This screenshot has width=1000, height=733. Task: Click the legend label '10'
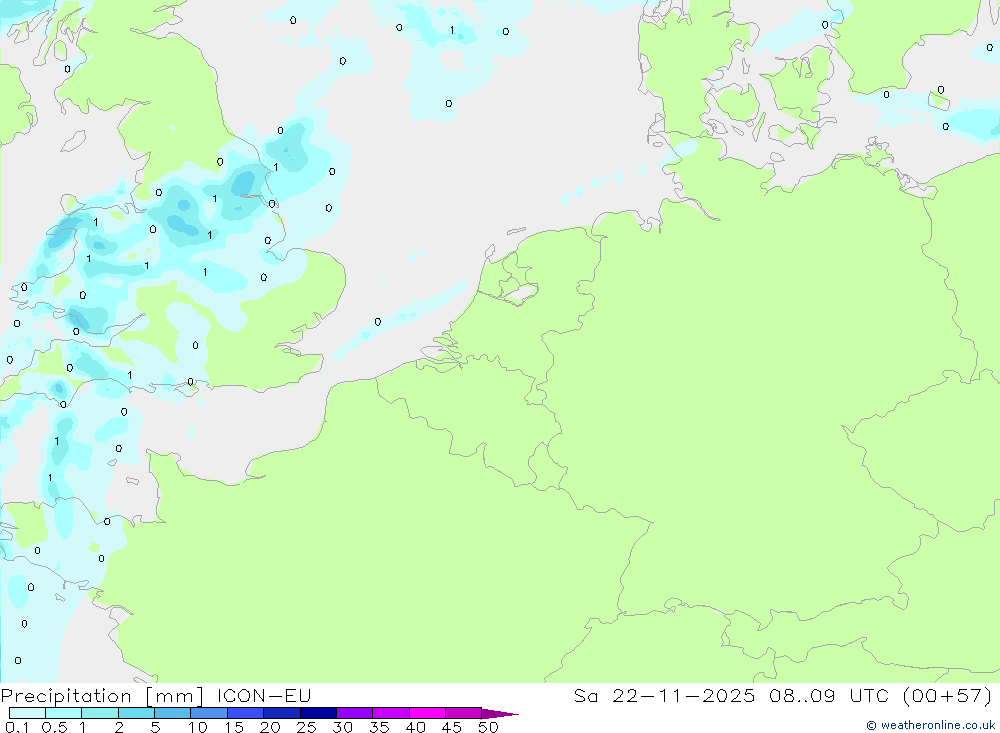(x=198, y=727)
